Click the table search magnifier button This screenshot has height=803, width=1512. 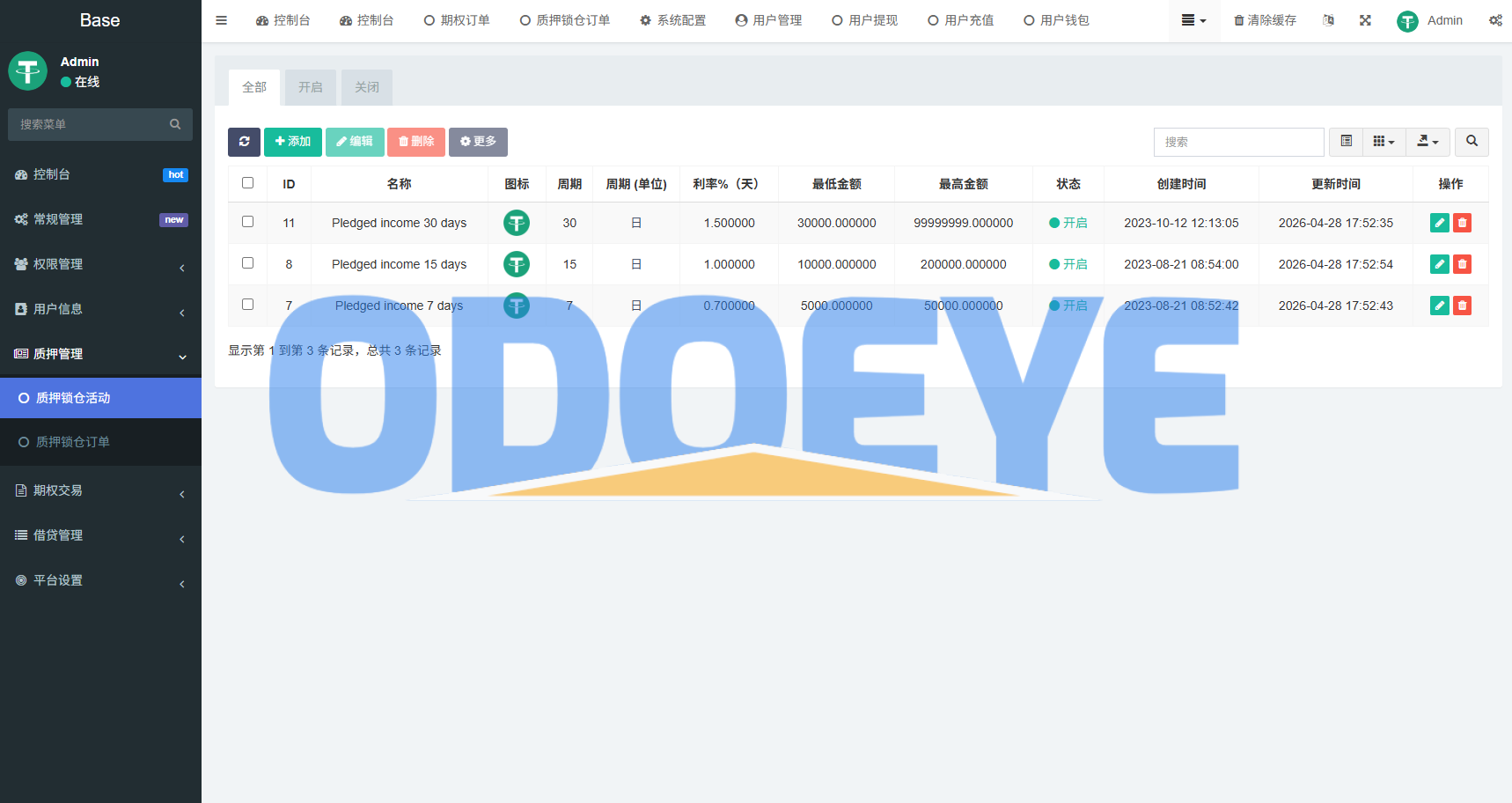tap(1472, 142)
